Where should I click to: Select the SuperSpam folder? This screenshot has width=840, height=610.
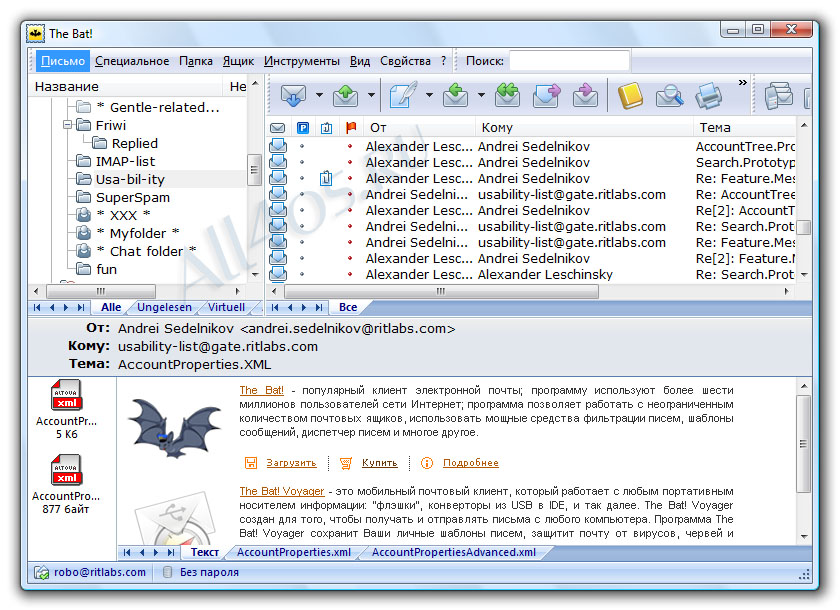[x=132, y=197]
